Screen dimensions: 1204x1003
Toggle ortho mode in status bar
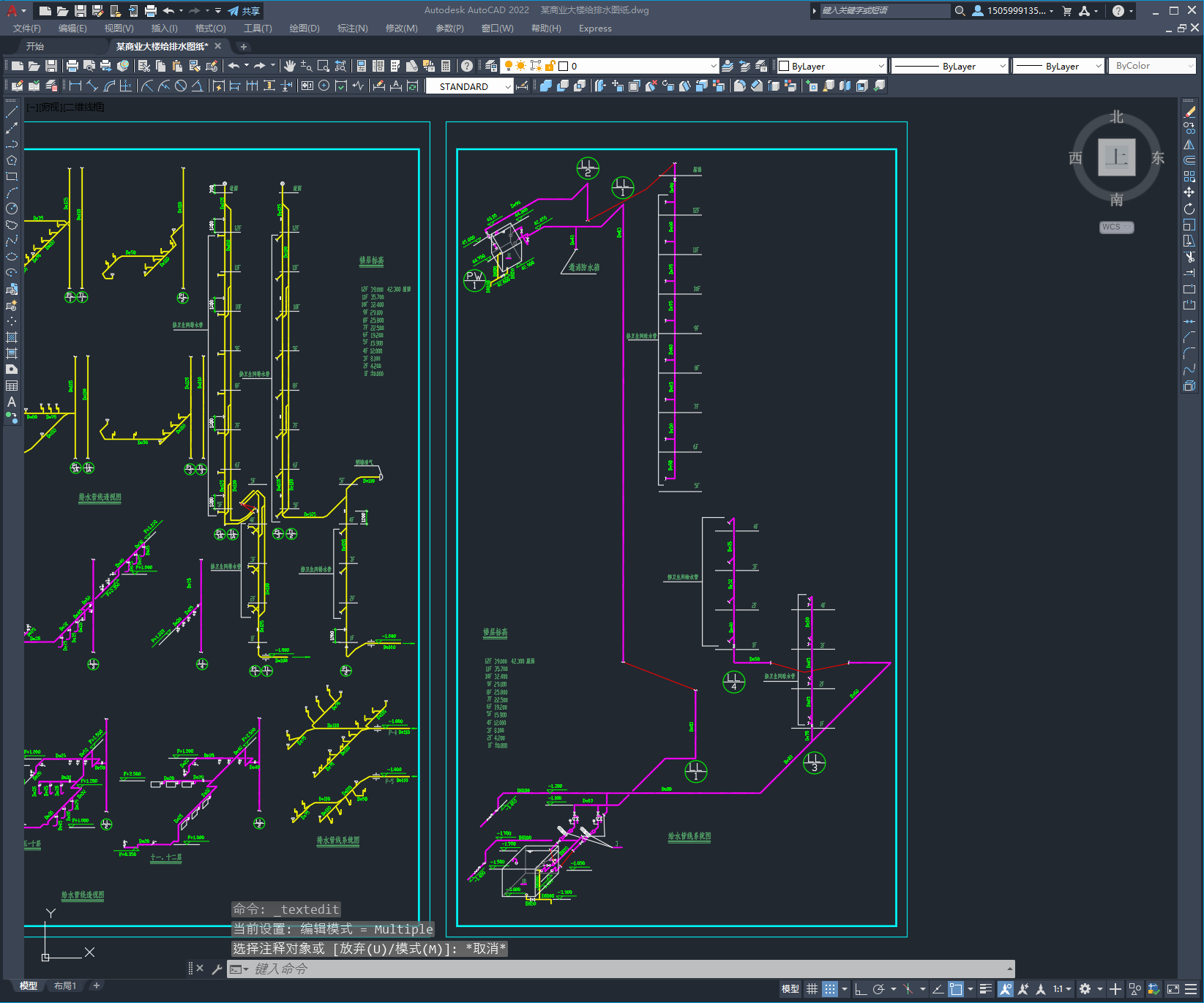(861, 989)
